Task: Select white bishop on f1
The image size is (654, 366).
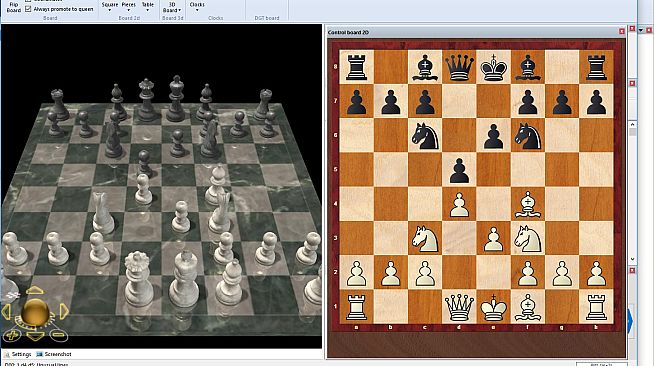Action: pos(528,306)
